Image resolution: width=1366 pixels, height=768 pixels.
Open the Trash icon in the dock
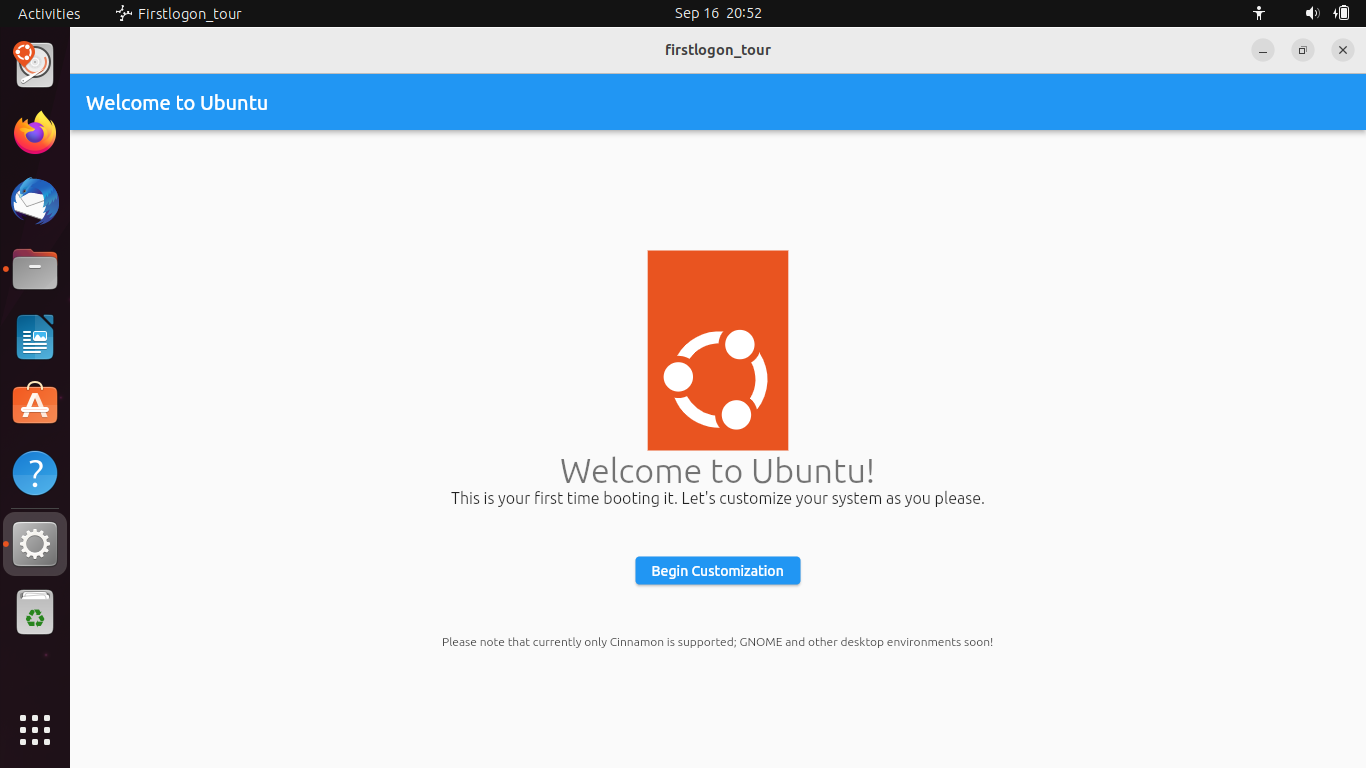[x=35, y=612]
